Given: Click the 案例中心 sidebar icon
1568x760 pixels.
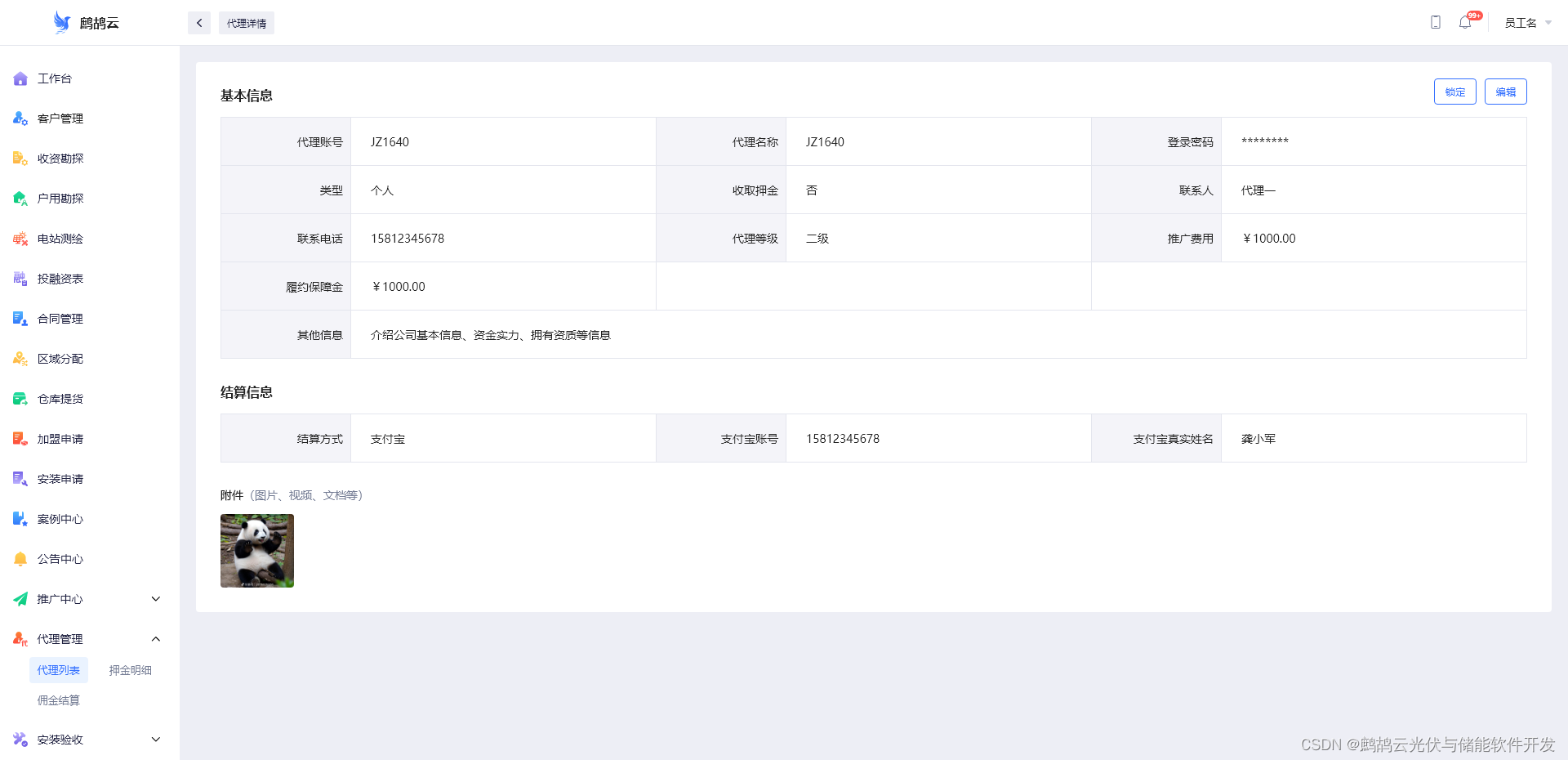Looking at the screenshot, I should pyautogui.click(x=20, y=519).
